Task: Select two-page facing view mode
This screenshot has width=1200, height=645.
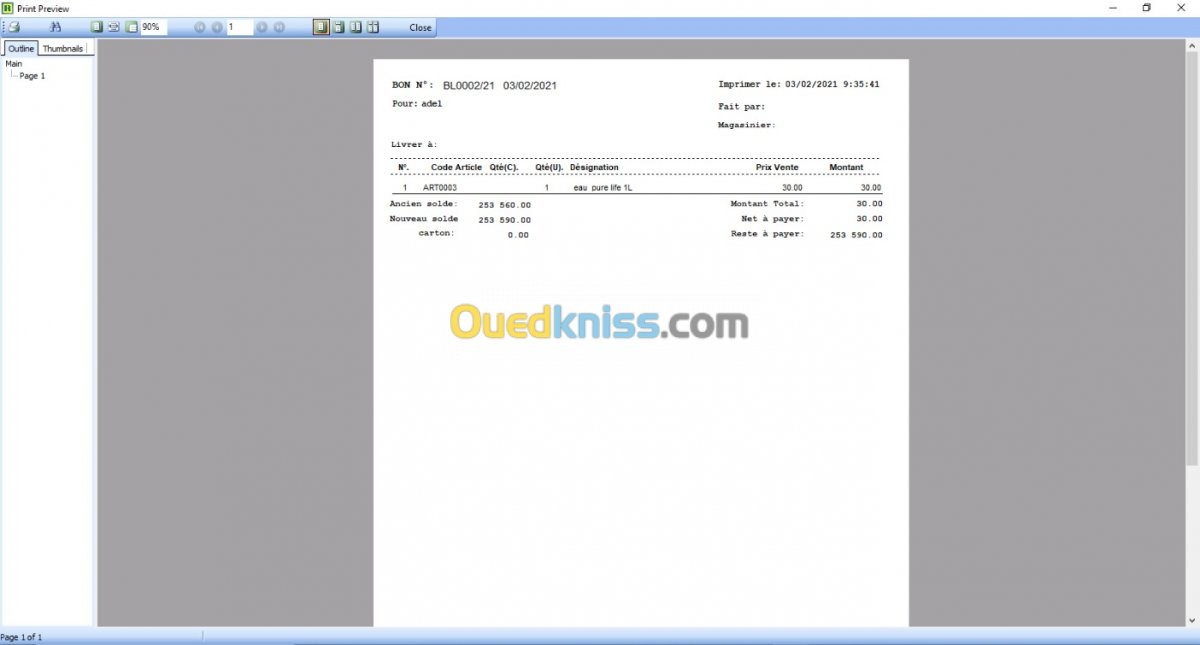Action: pos(356,27)
